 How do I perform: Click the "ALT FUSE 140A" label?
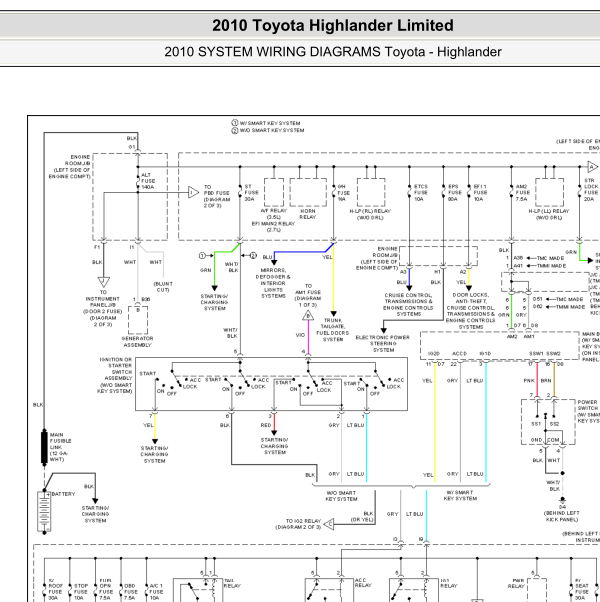pos(148,181)
